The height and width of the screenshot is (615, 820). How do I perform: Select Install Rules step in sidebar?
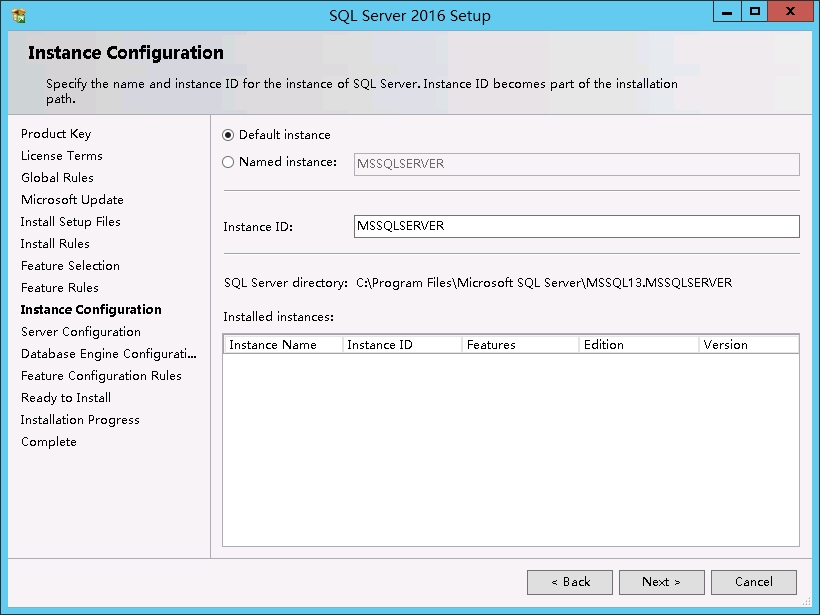tap(55, 244)
